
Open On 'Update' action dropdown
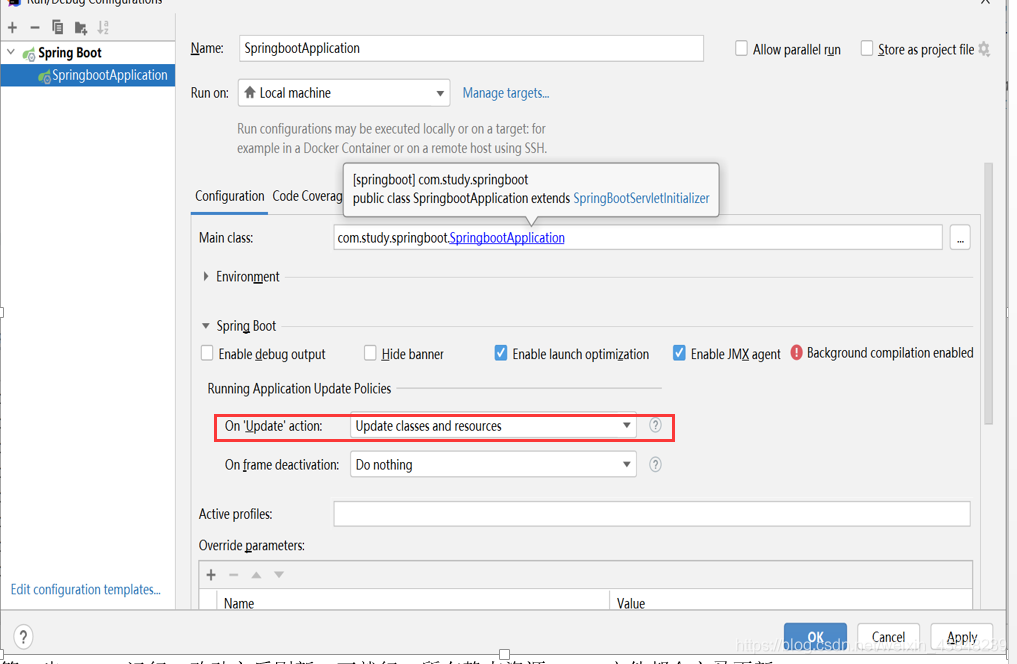[x=493, y=425]
